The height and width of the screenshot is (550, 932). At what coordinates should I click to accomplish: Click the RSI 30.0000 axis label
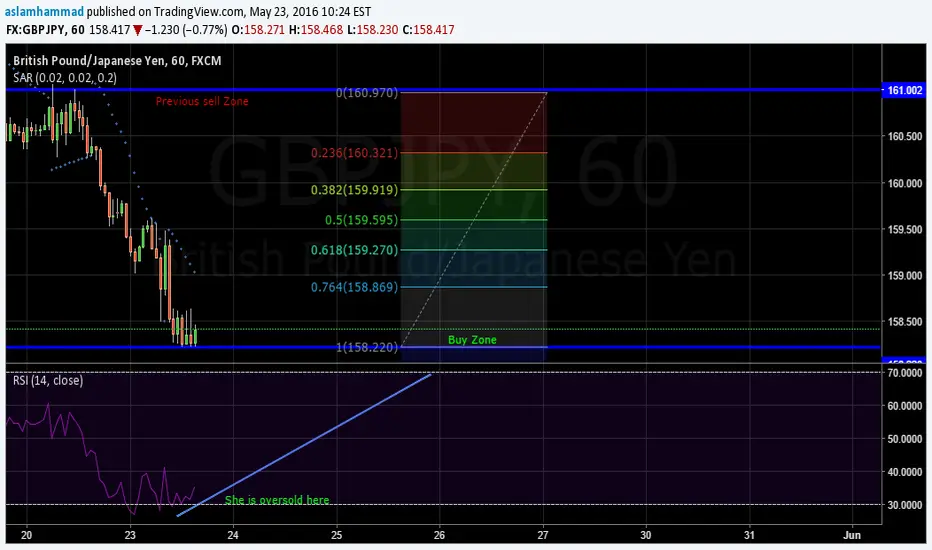905,505
